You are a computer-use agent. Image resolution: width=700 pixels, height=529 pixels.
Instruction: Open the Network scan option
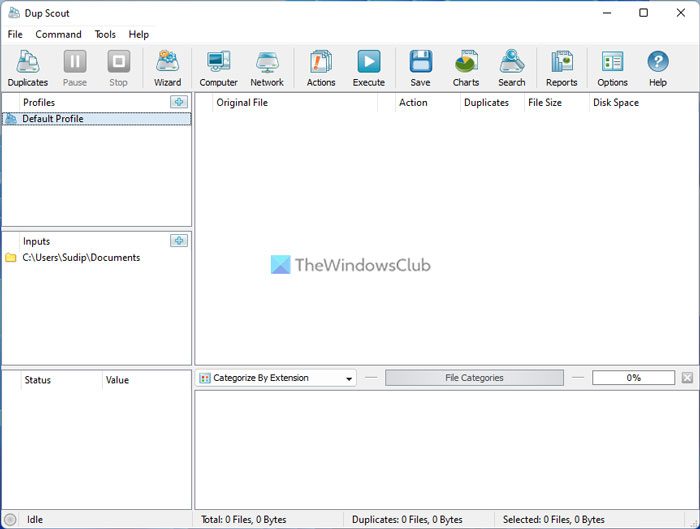point(267,68)
